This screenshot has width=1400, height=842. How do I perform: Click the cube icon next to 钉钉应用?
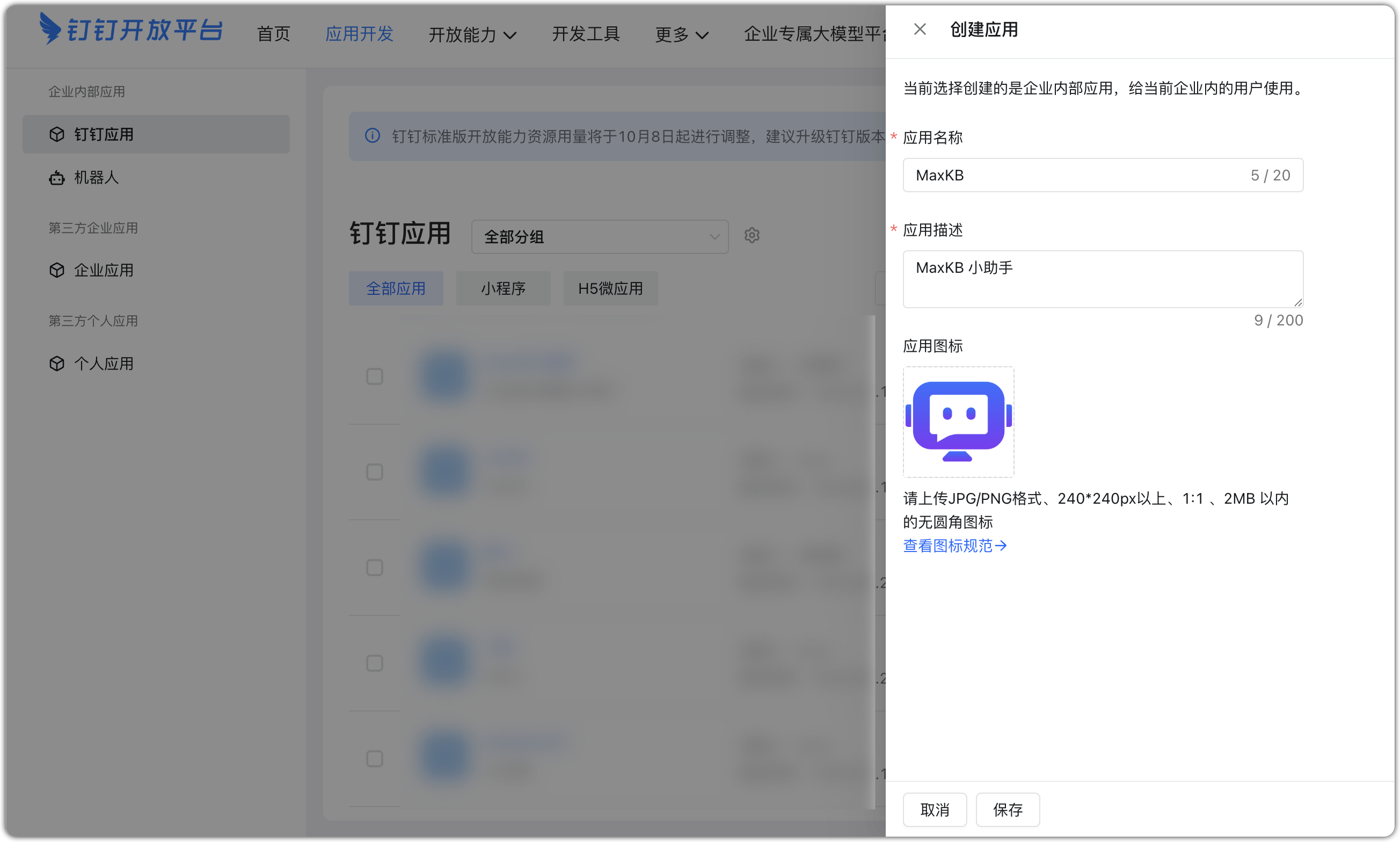point(57,134)
